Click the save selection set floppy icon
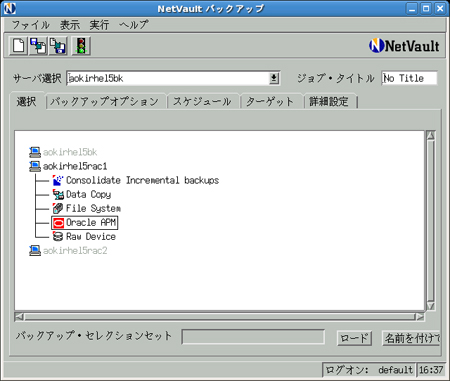The image size is (450, 381). tap(58, 46)
